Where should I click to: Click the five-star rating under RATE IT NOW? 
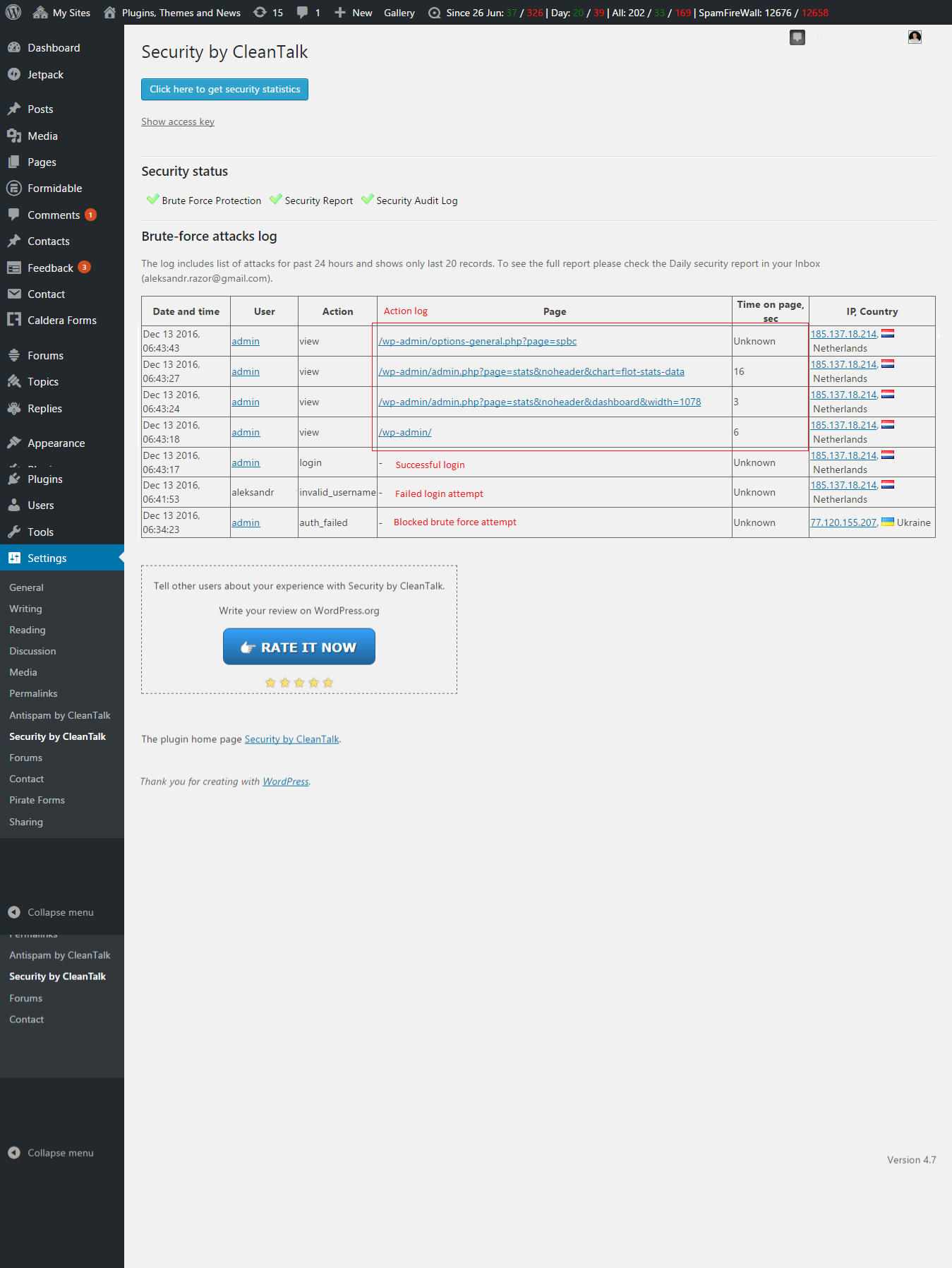pyautogui.click(x=299, y=683)
